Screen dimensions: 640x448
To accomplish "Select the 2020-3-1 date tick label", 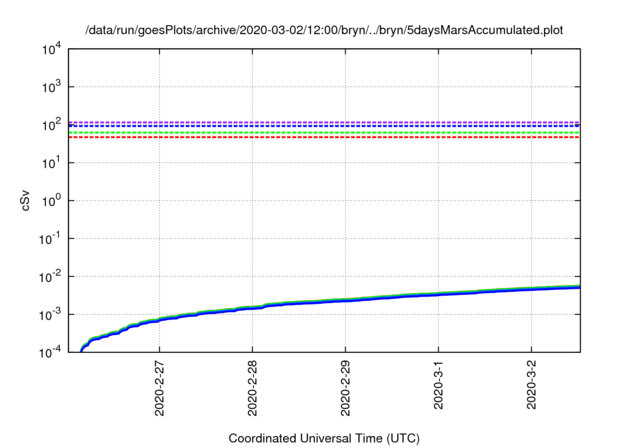I will click(x=438, y=385).
